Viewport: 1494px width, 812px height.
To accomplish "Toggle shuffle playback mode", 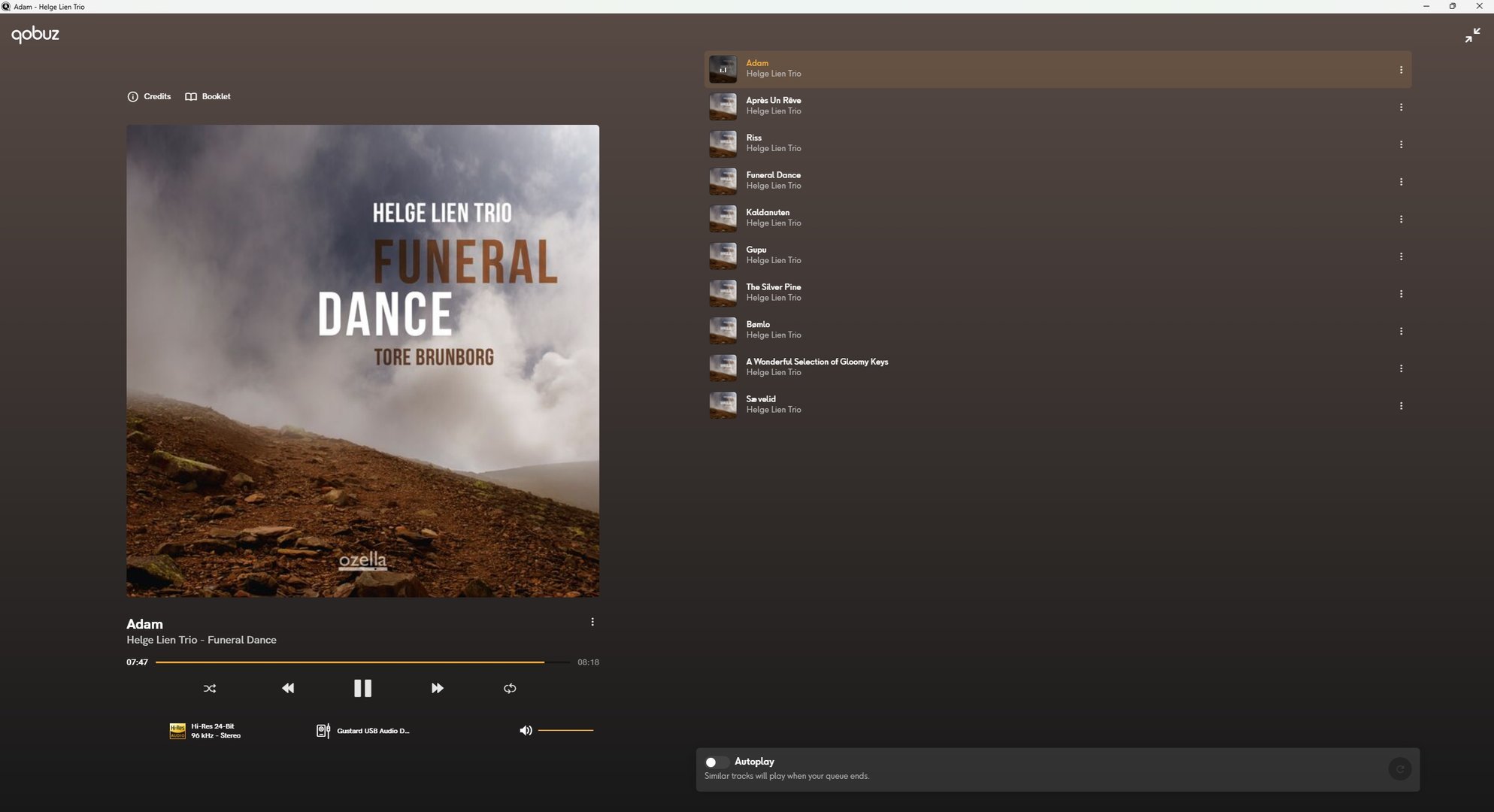I will [210, 688].
